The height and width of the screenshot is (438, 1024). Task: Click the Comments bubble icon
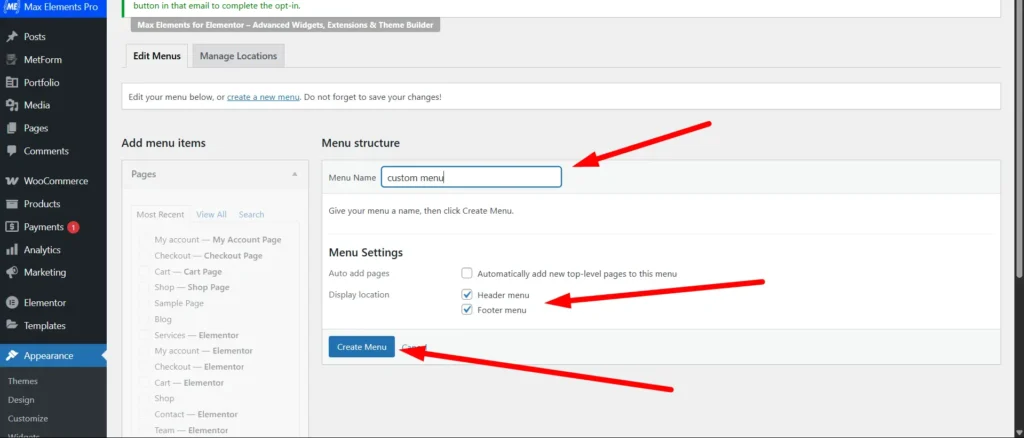tap(12, 151)
